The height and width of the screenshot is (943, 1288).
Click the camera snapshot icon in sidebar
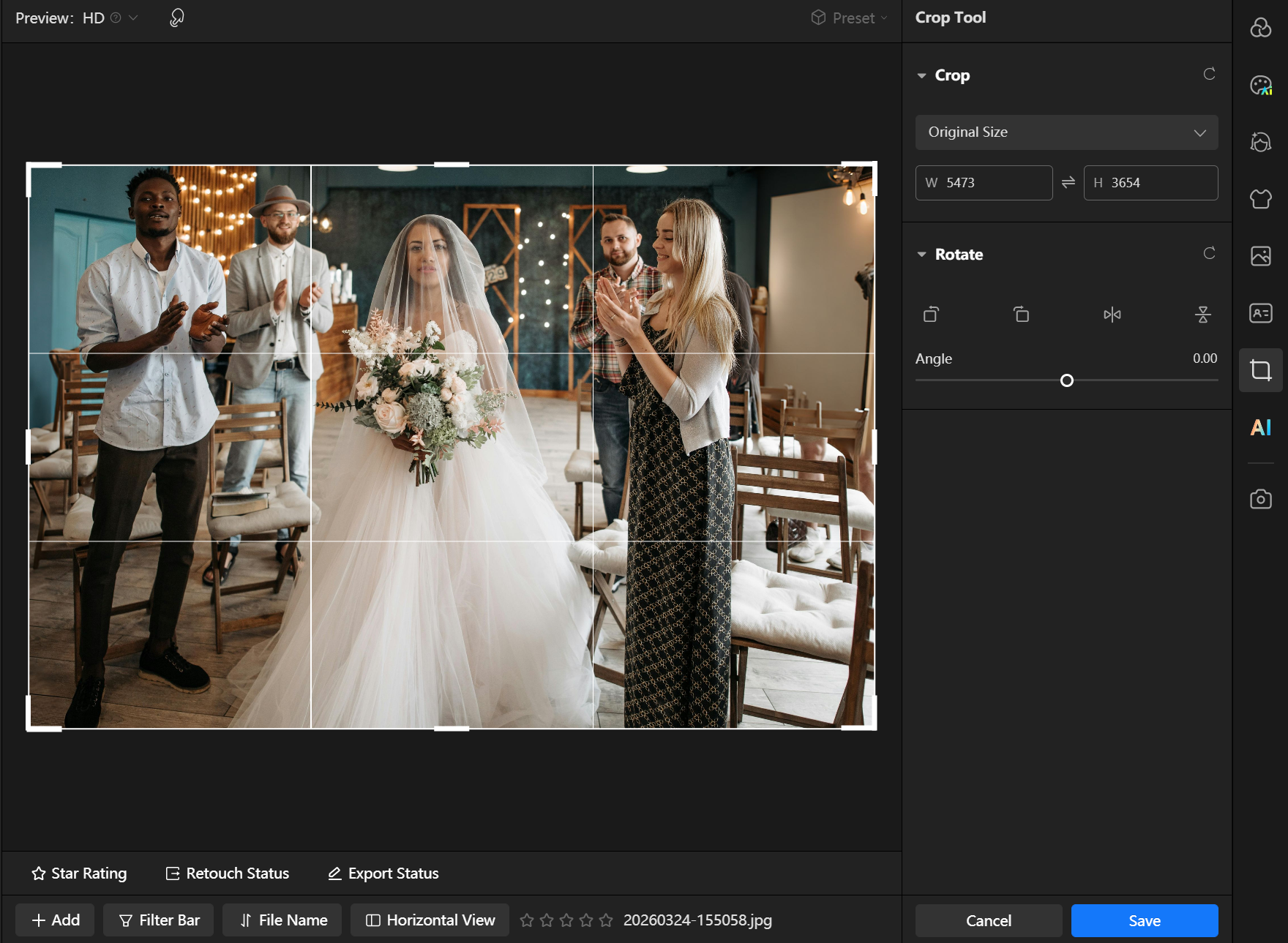click(1260, 499)
